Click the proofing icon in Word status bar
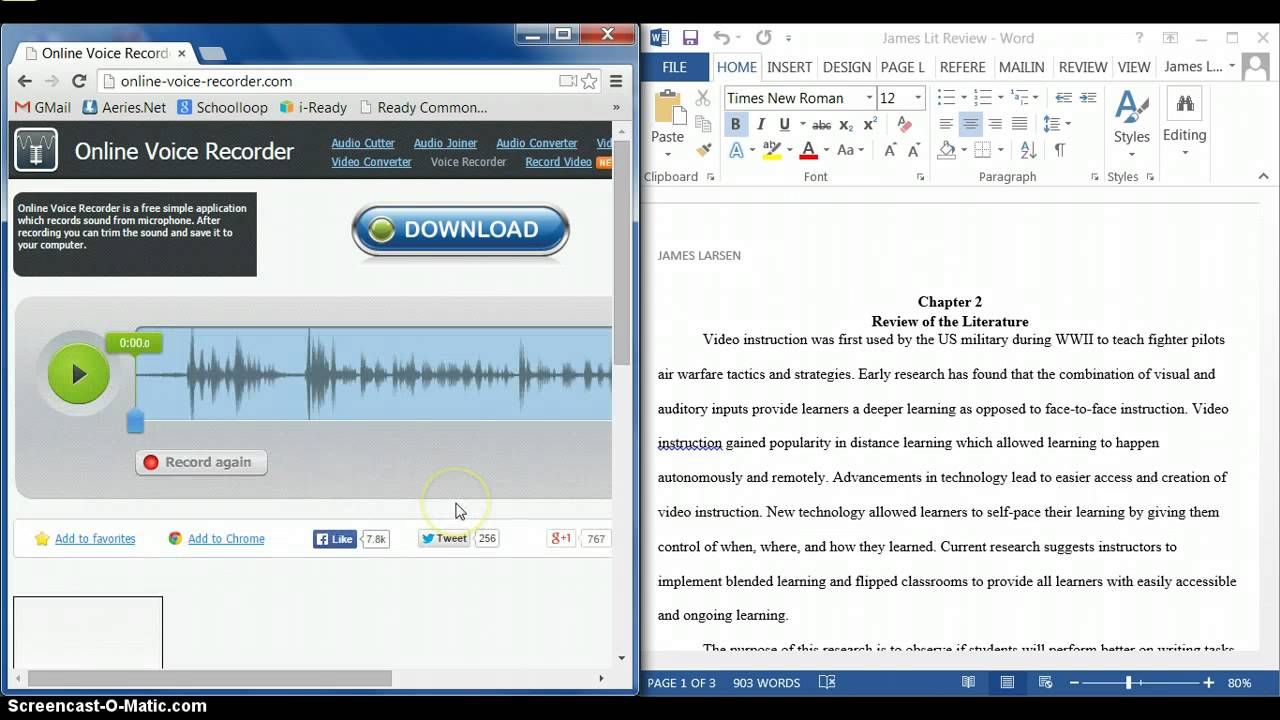Screen dimensions: 1280x720 pos(827,682)
